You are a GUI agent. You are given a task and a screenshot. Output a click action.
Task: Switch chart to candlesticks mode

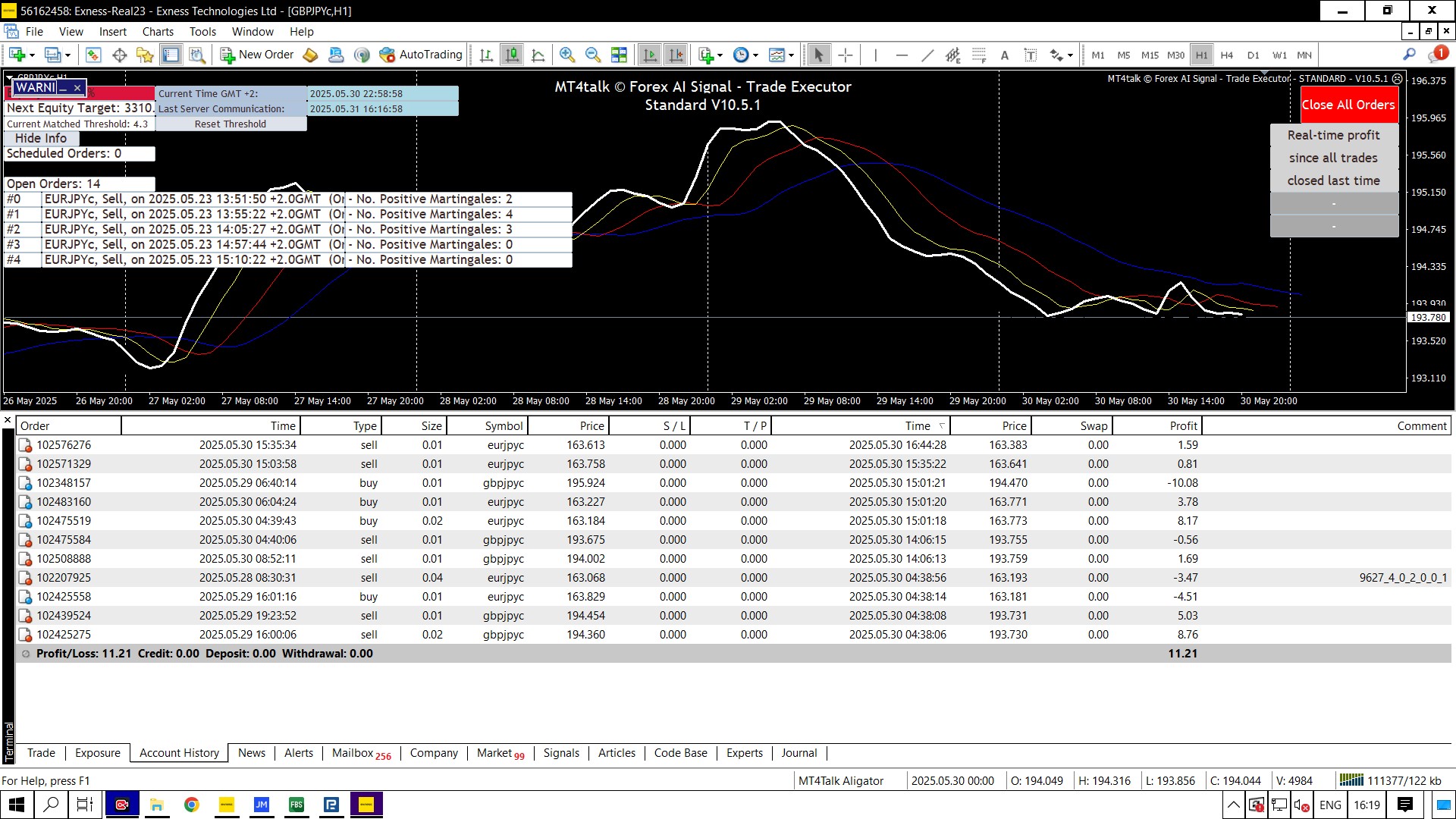pyautogui.click(x=513, y=55)
